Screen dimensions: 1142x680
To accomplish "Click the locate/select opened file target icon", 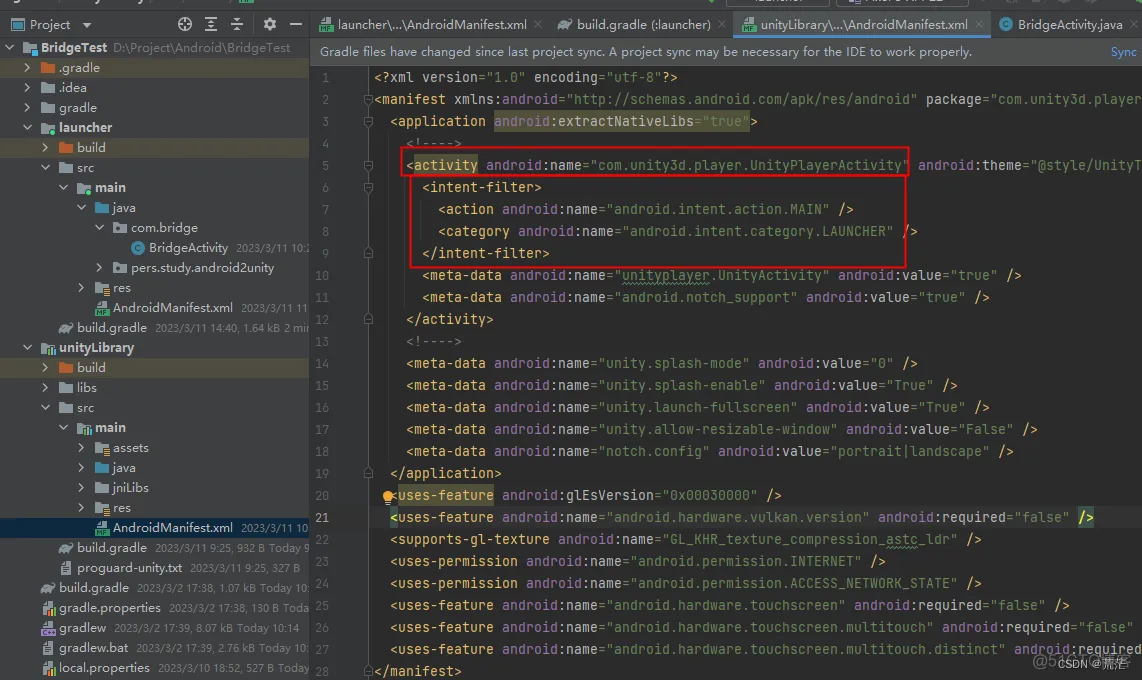I will click(185, 25).
